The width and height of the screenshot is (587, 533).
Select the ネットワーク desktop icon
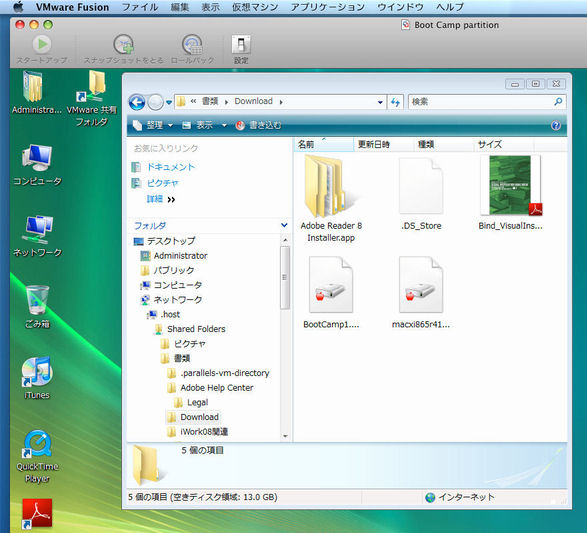(x=37, y=230)
